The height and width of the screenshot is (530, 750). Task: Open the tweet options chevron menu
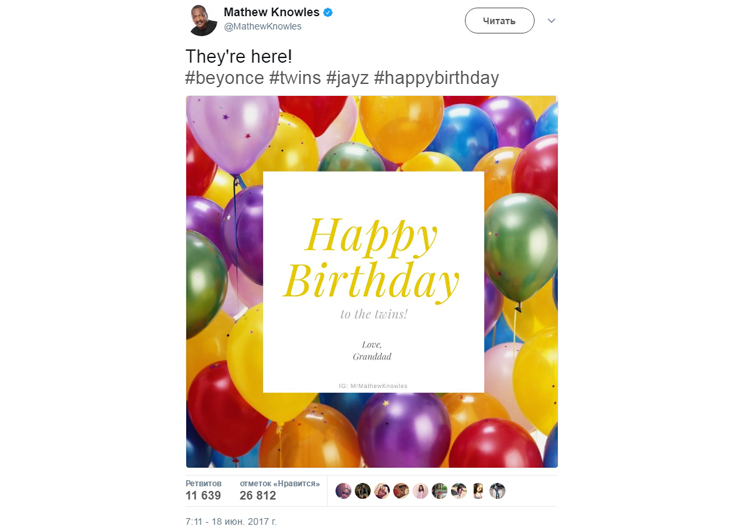tap(551, 21)
